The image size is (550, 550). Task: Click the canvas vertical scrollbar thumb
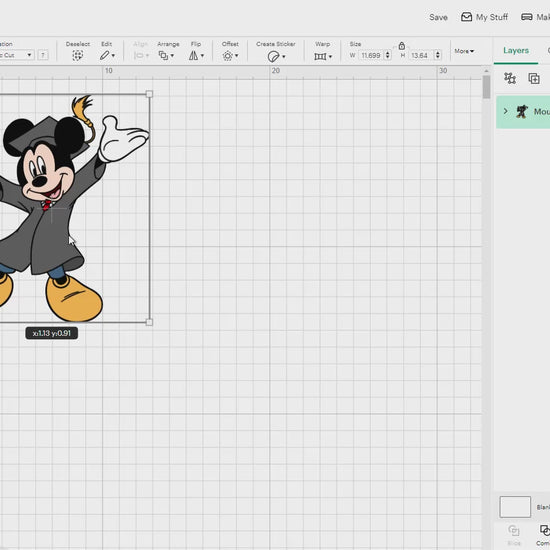click(486, 87)
